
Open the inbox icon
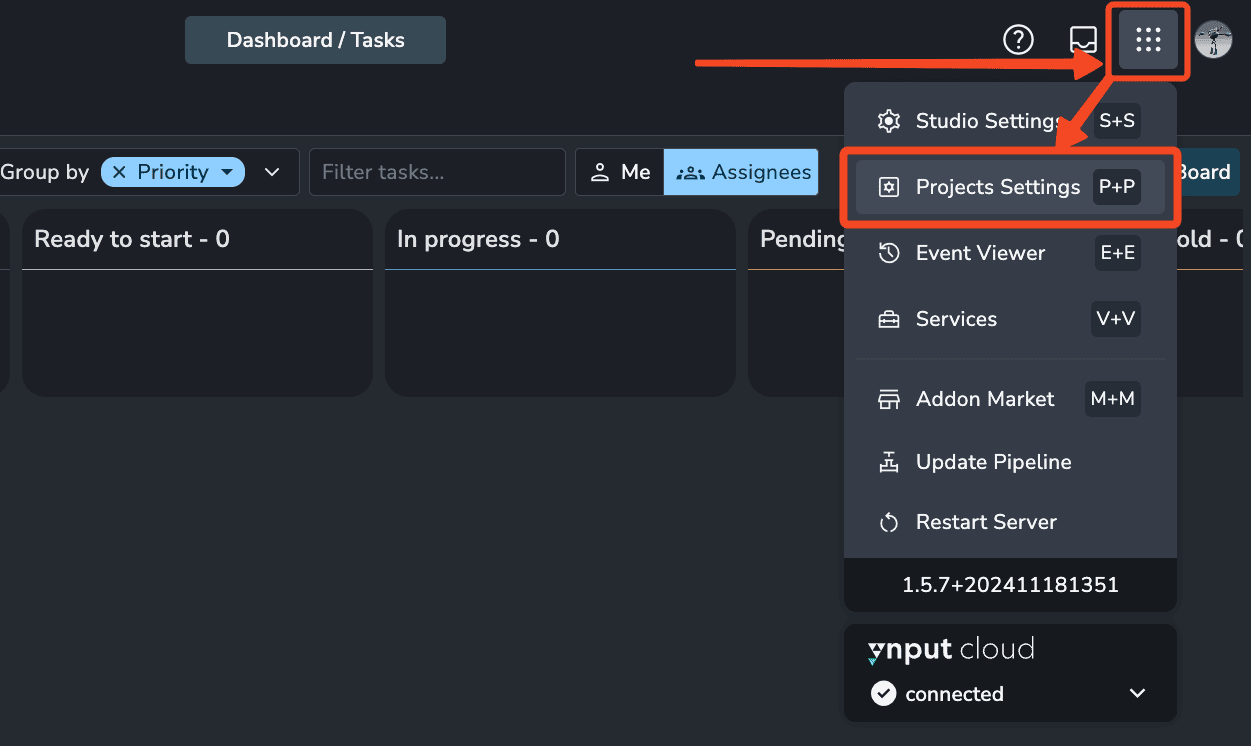(x=1083, y=39)
